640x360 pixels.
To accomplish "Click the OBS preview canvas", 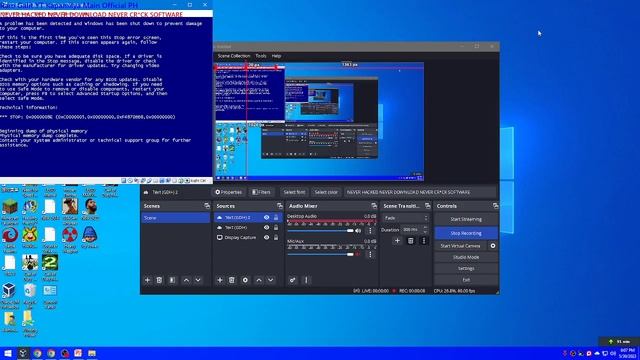I will (319, 122).
